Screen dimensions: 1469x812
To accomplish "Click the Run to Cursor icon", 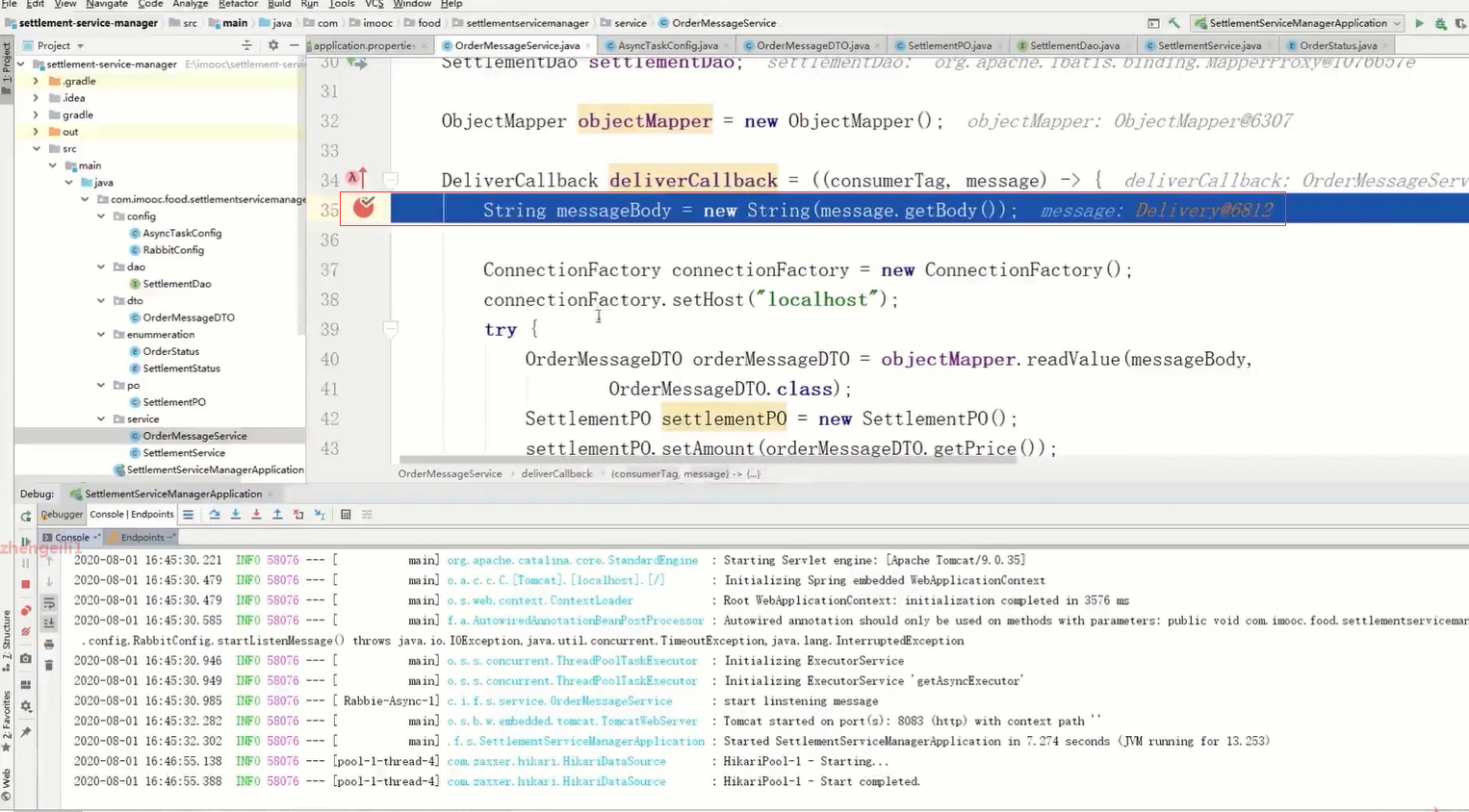I will click(320, 515).
